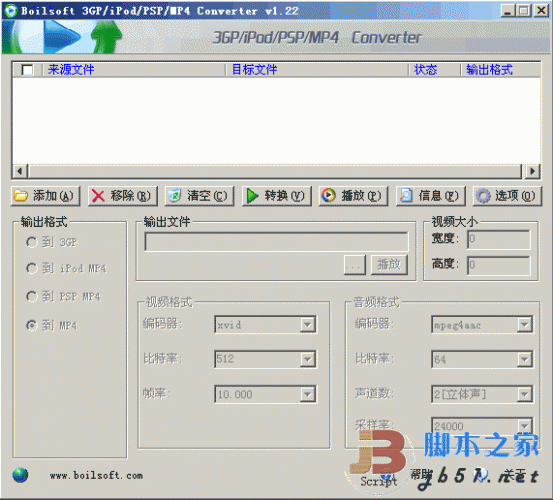This screenshot has width=553, height=500.
Task: Select the 到 MP4 radio button
Action: click(x=32, y=325)
